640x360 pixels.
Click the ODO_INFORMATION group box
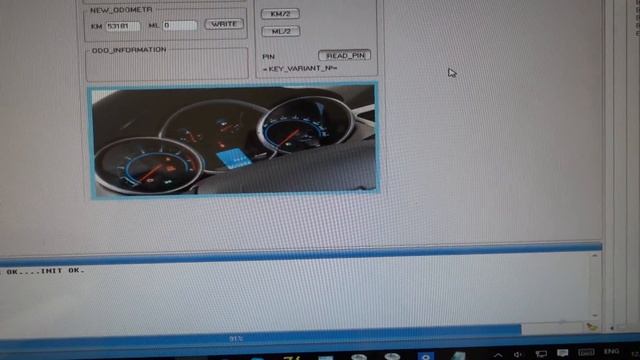pyautogui.click(x=167, y=63)
